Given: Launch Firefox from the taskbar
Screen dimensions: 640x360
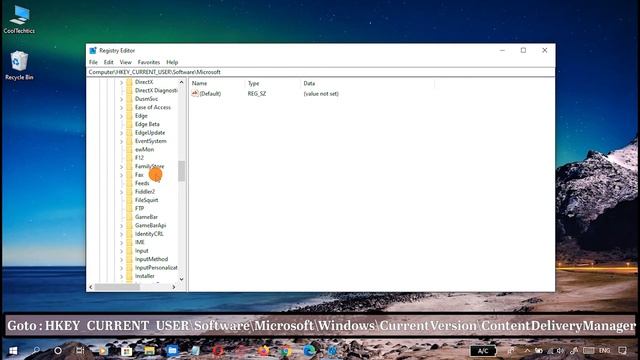Looking at the screenshot, I should pos(264,351).
